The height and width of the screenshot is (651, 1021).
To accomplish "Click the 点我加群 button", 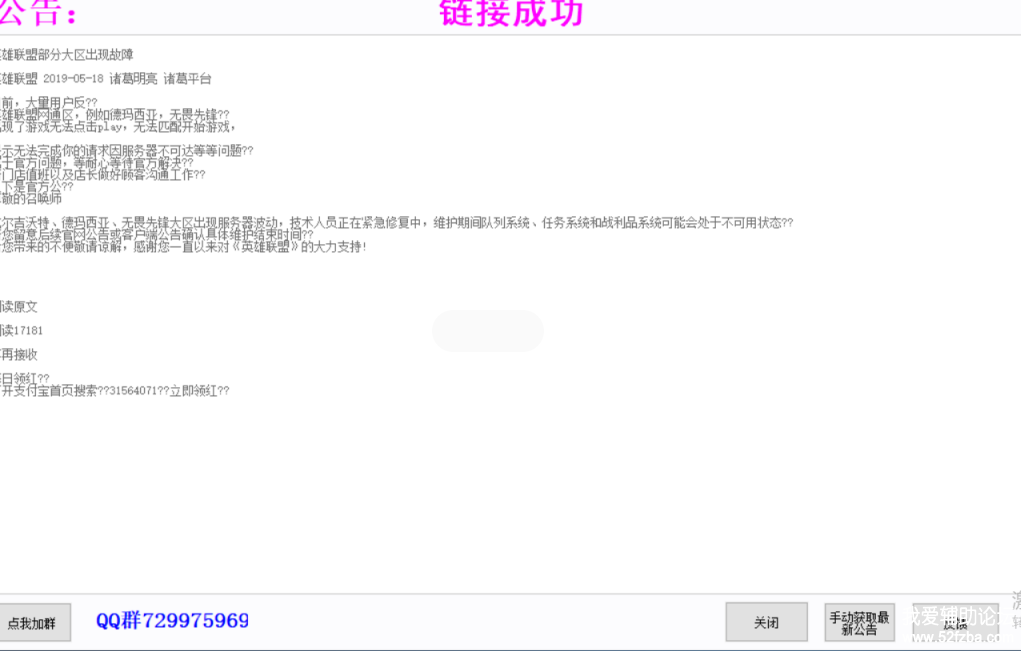I will [x=33, y=623].
